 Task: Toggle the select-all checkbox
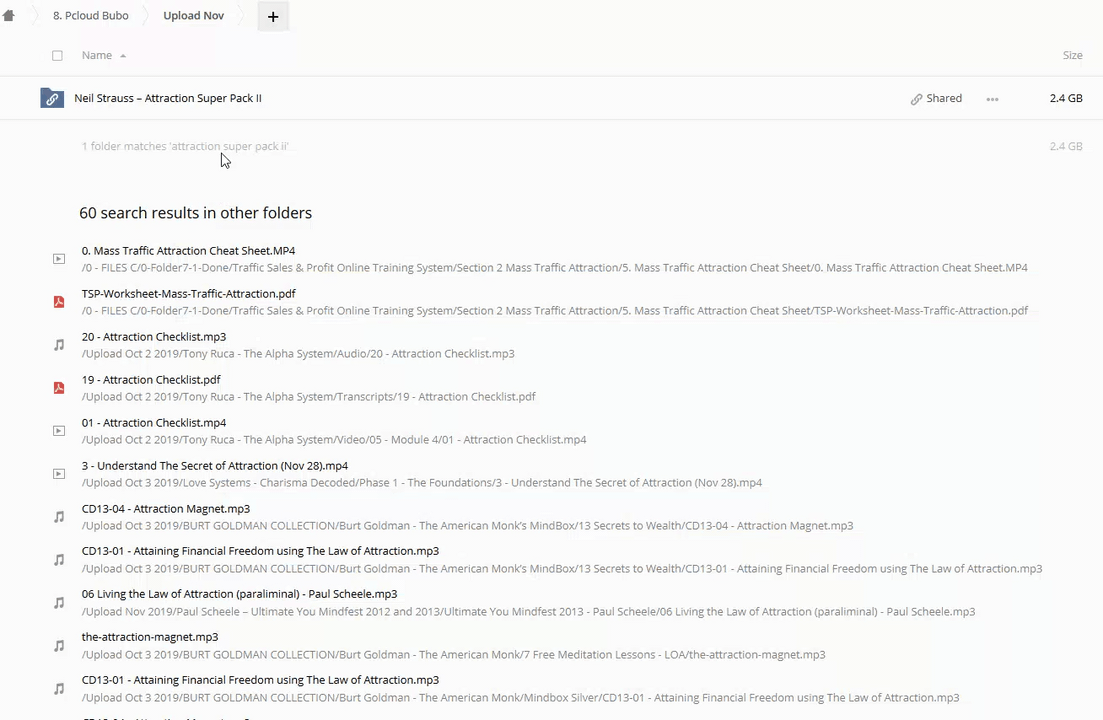[57, 56]
